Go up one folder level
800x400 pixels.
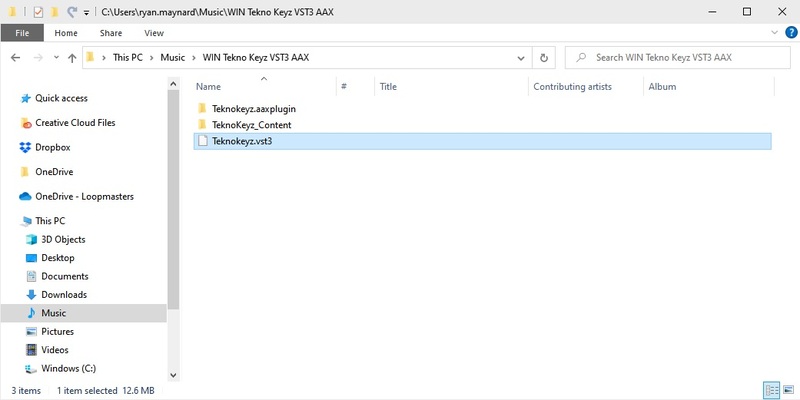(x=72, y=58)
